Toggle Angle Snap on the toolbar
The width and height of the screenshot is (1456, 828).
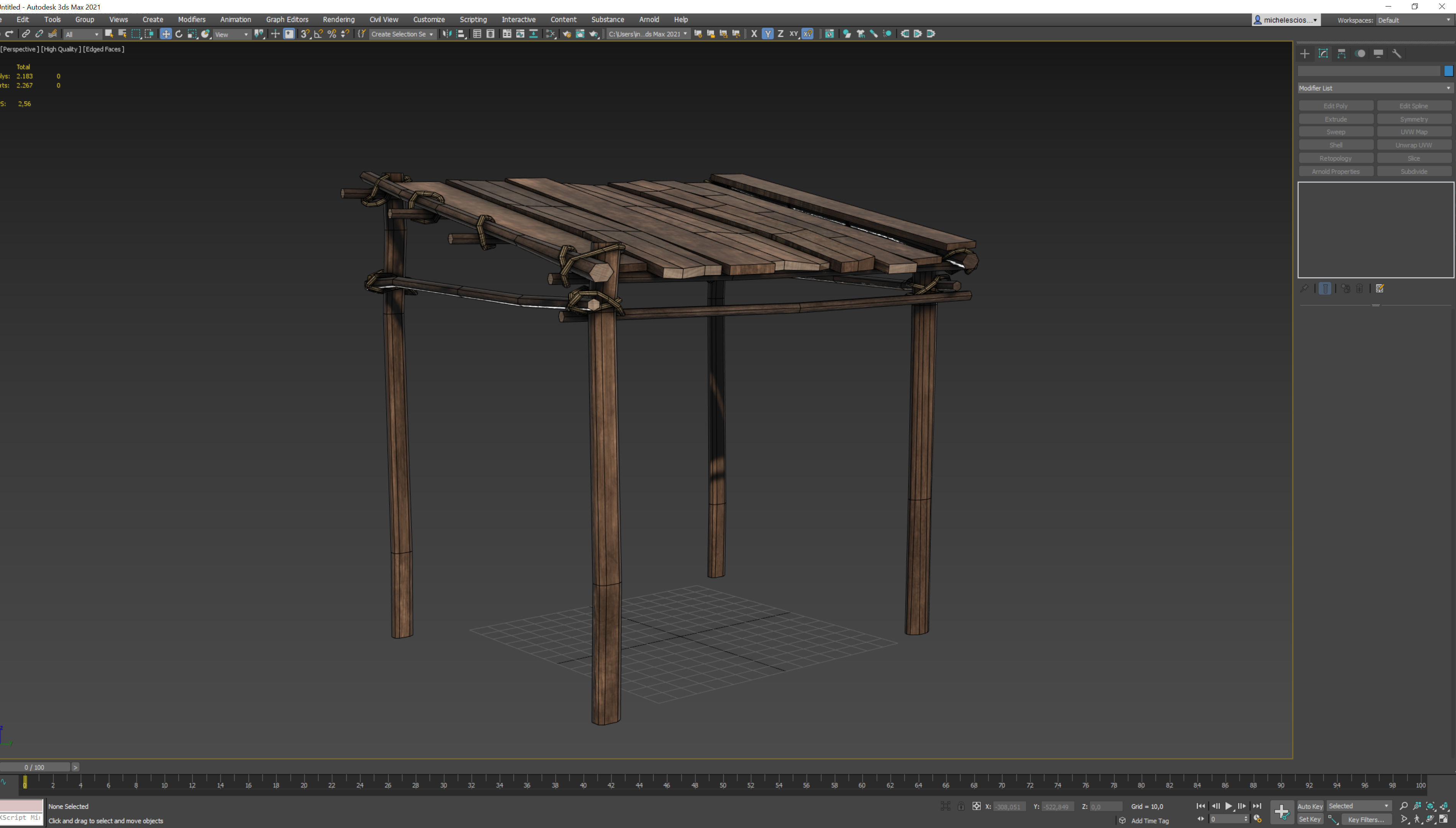coord(318,34)
